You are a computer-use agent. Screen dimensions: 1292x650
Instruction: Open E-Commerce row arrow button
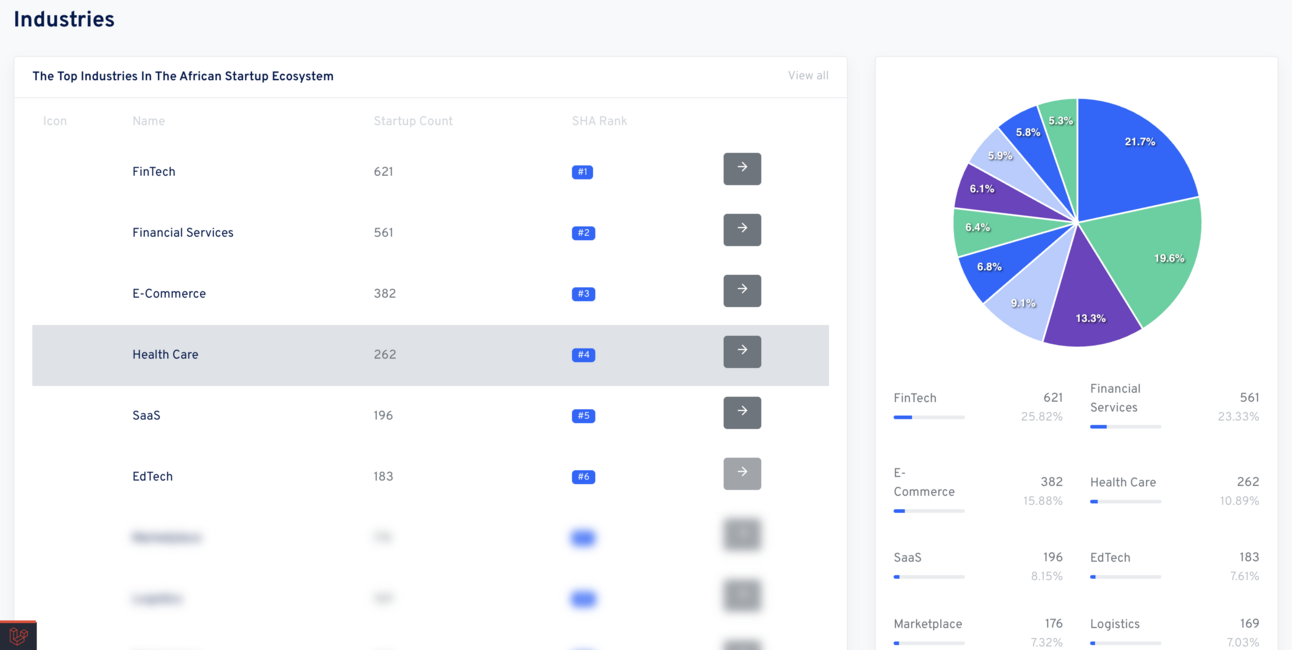[742, 291]
